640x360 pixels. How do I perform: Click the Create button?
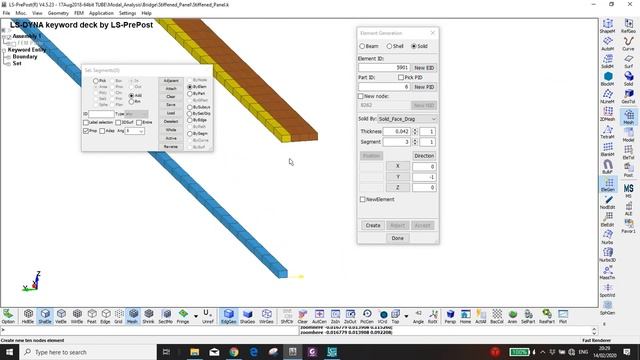tap(373, 225)
